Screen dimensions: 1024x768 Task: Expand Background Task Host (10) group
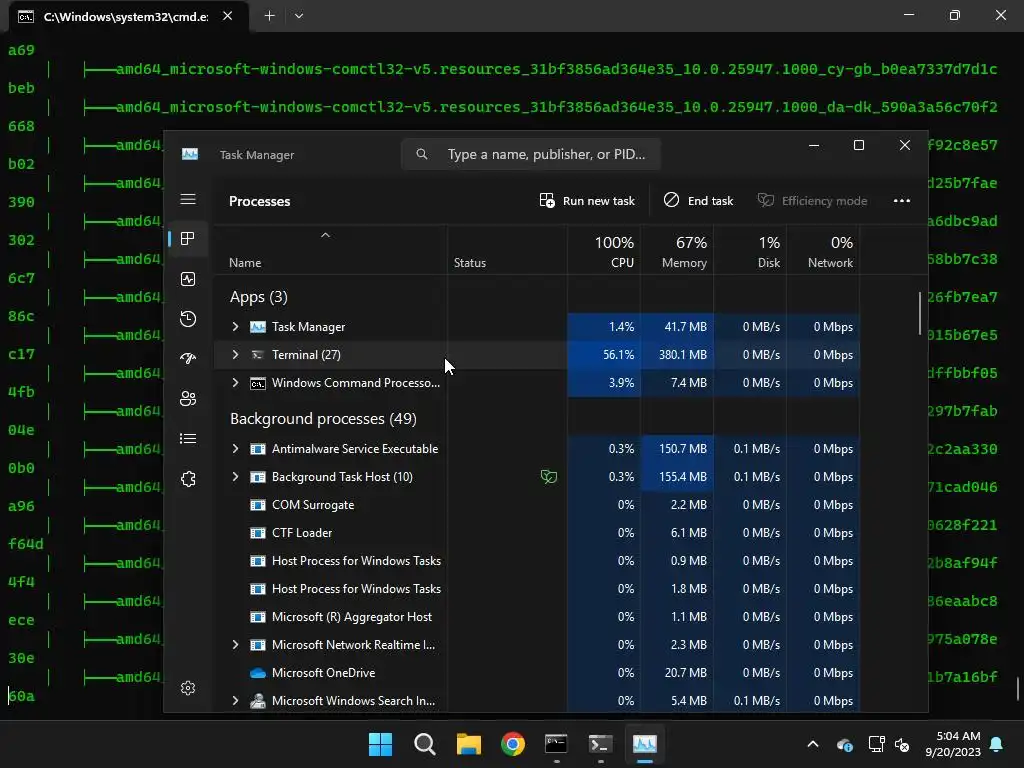tap(235, 477)
